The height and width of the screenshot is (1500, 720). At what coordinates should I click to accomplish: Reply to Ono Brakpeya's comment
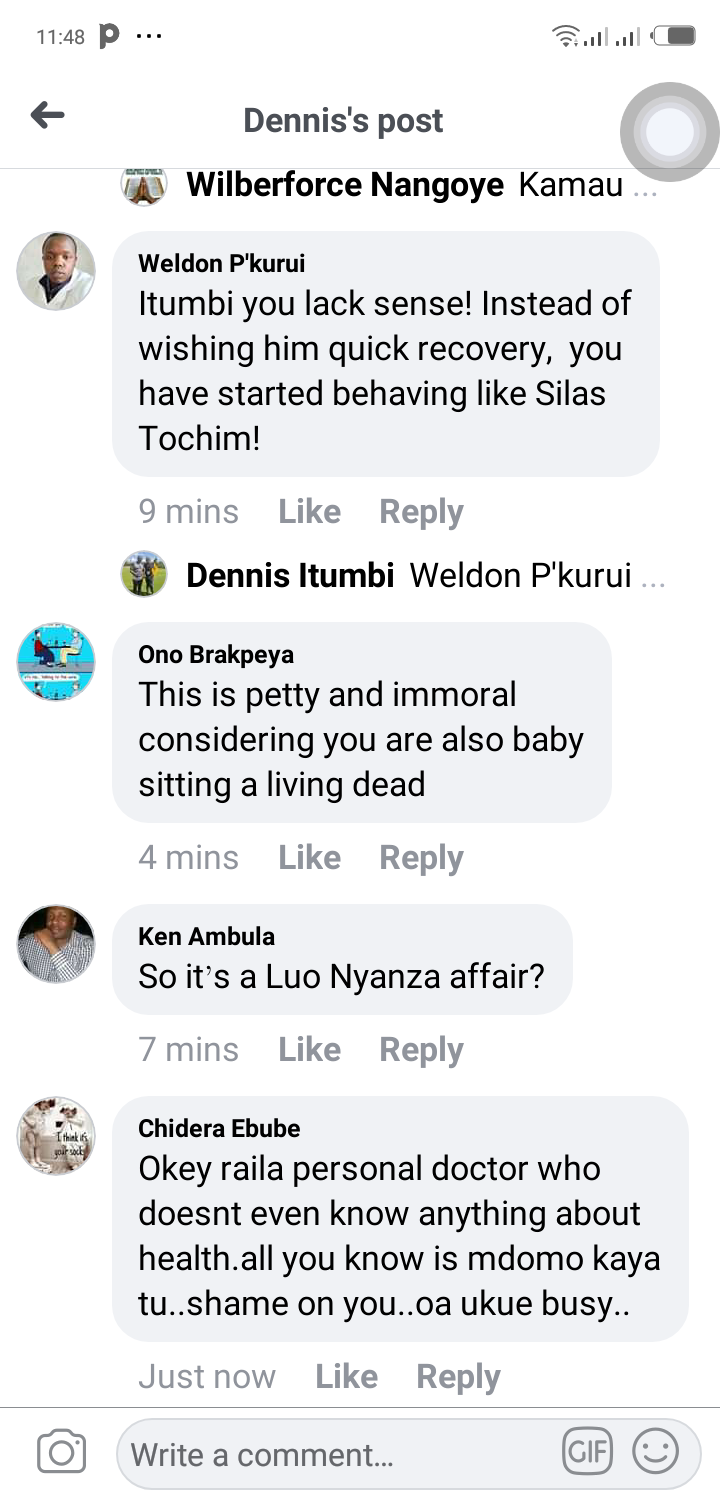point(421,858)
